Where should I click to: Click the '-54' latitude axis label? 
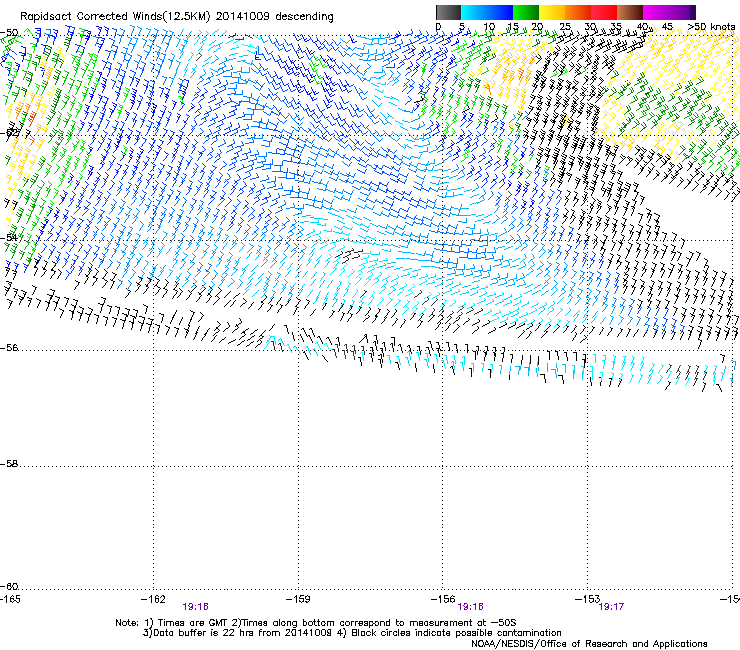coord(9,237)
